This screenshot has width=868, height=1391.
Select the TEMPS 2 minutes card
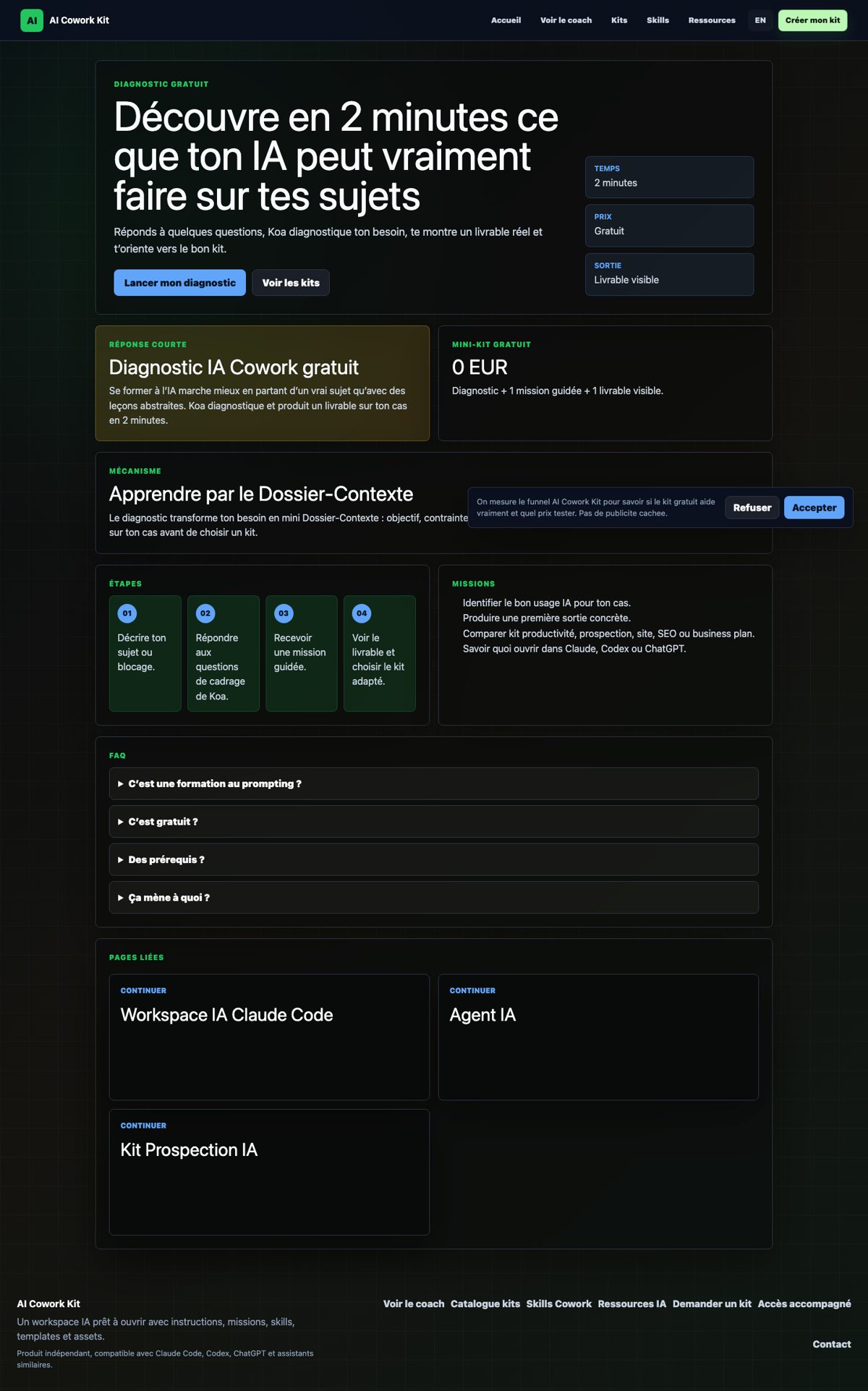(x=669, y=176)
